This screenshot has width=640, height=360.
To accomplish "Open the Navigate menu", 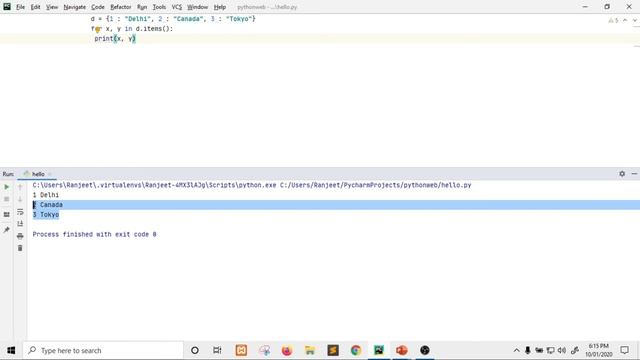I will (x=75, y=7).
